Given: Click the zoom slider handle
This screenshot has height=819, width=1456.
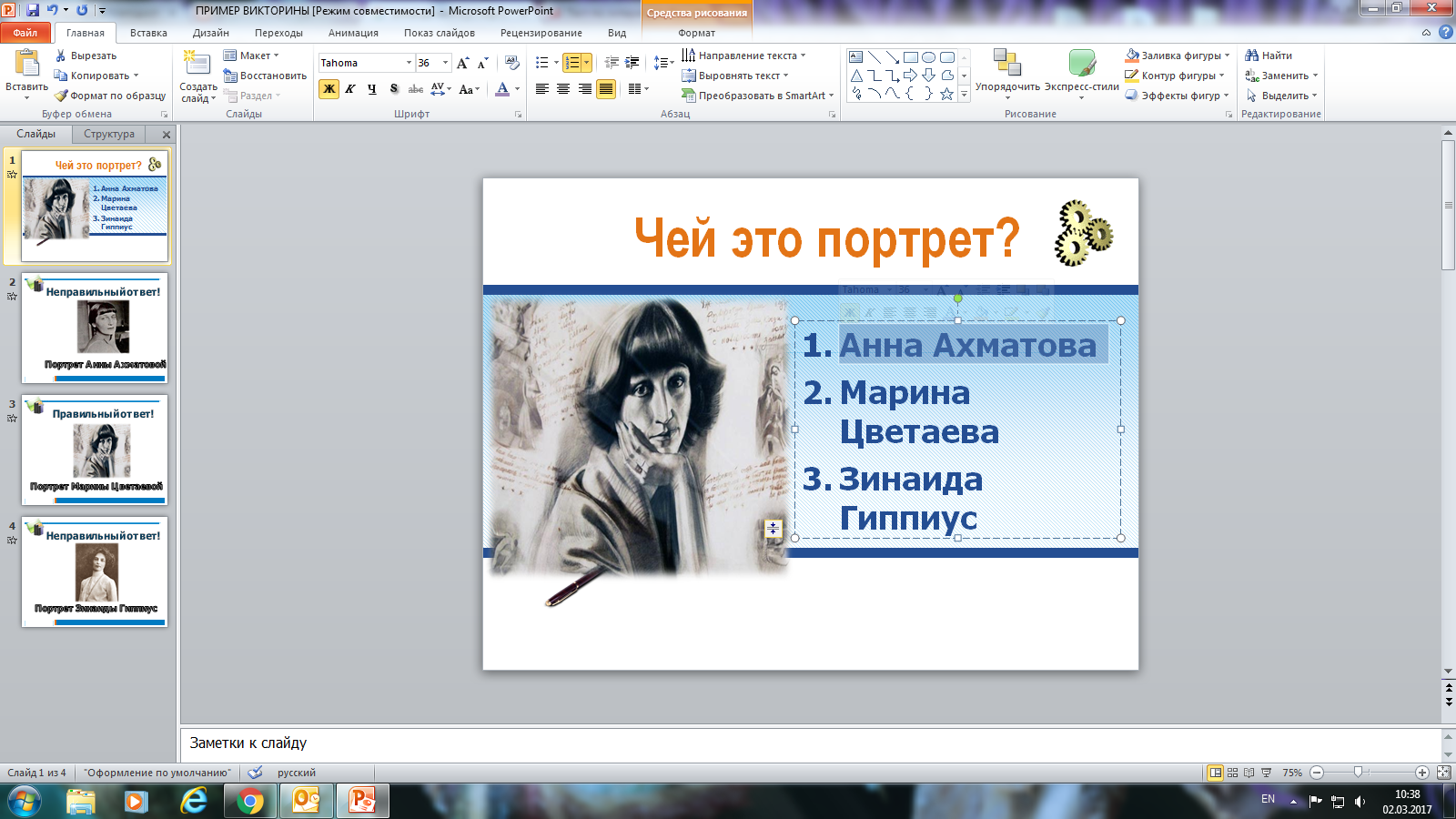Looking at the screenshot, I should coord(1358,773).
